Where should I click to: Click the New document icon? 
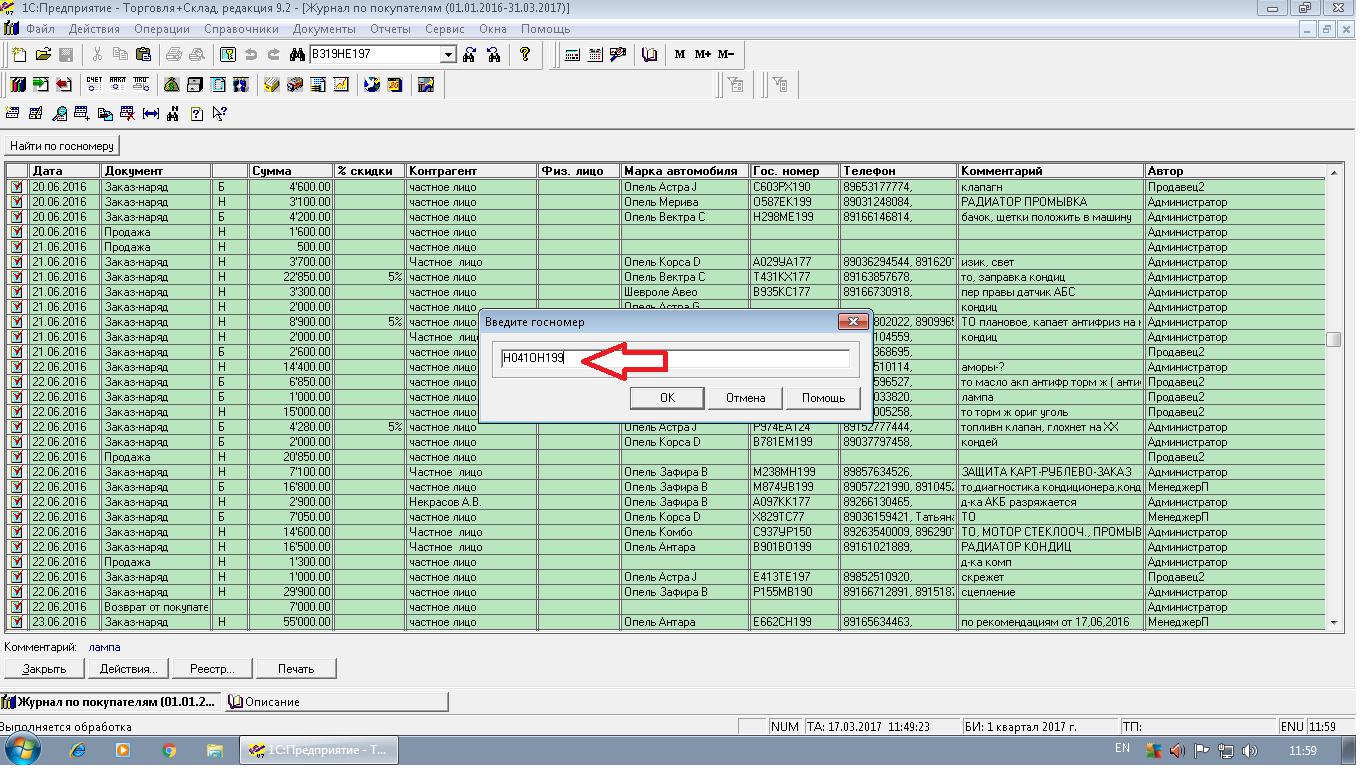pyautogui.click(x=19, y=55)
